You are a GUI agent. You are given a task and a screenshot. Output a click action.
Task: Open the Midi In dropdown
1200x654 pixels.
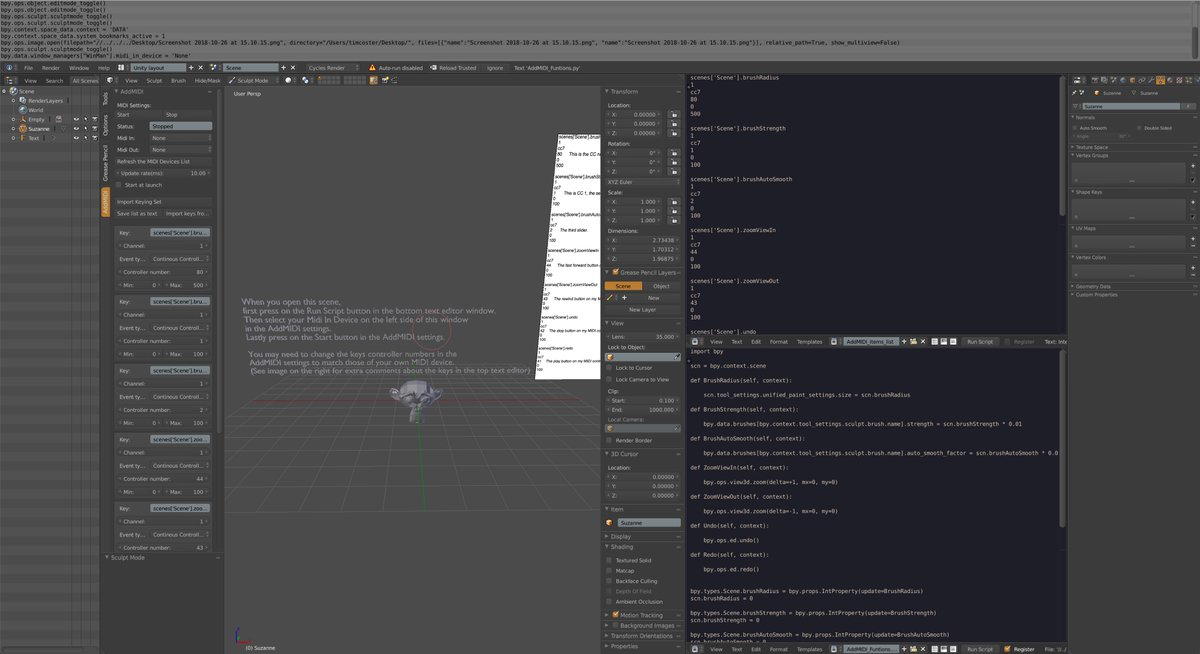click(x=179, y=138)
